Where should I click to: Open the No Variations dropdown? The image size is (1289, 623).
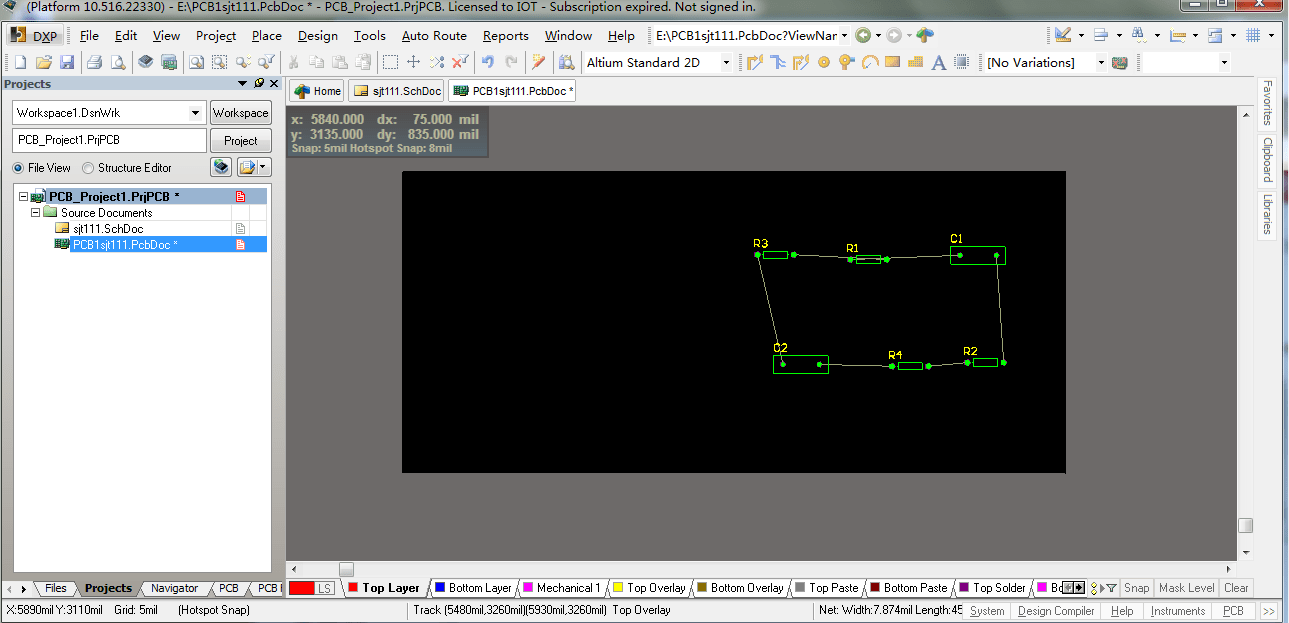click(1102, 62)
